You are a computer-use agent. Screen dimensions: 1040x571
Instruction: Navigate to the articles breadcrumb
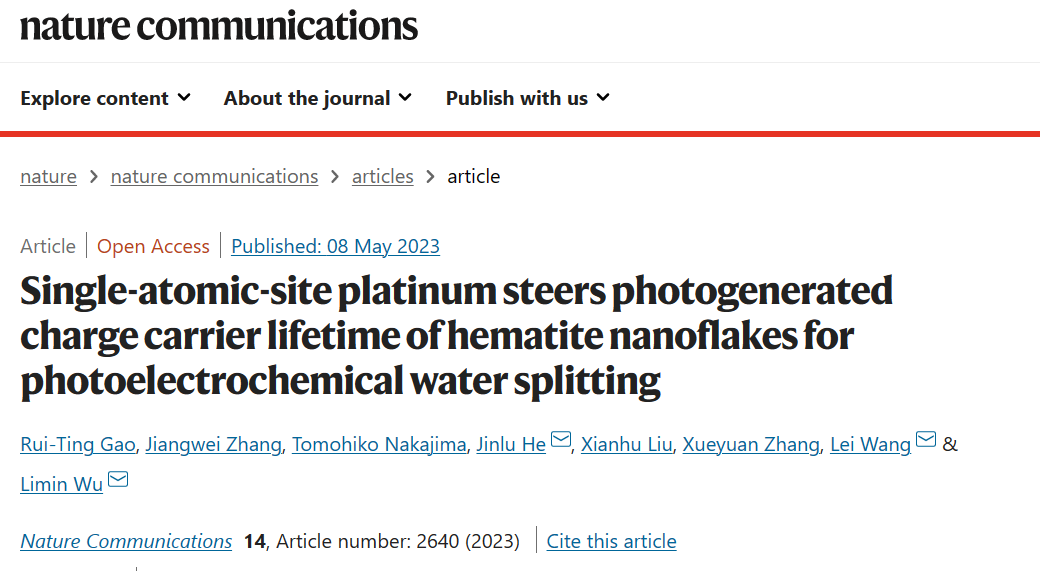click(x=383, y=176)
